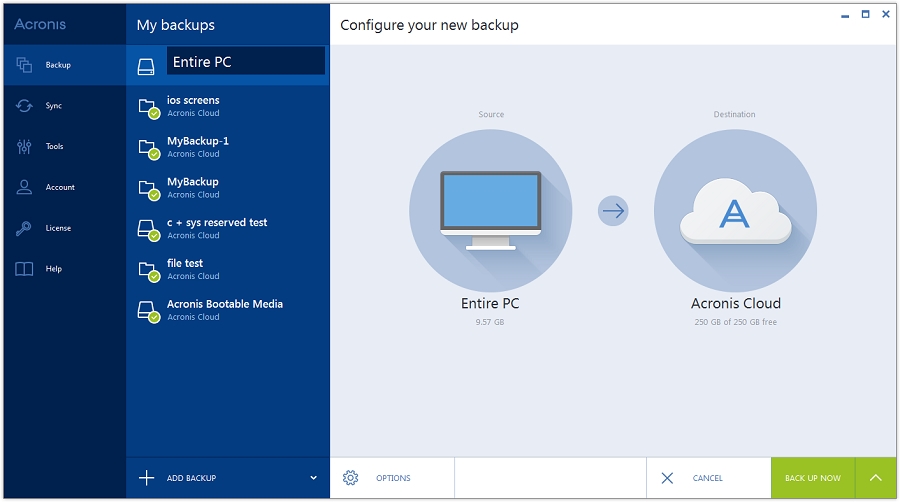Minimize the Acronis window

coord(845,15)
